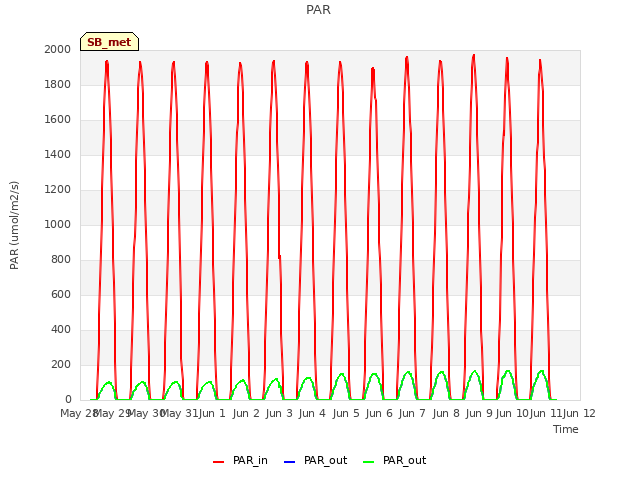Image resolution: width=640 pixels, height=480 pixels.
Task: Click the 800 y-axis tick label
Action: click(61, 260)
